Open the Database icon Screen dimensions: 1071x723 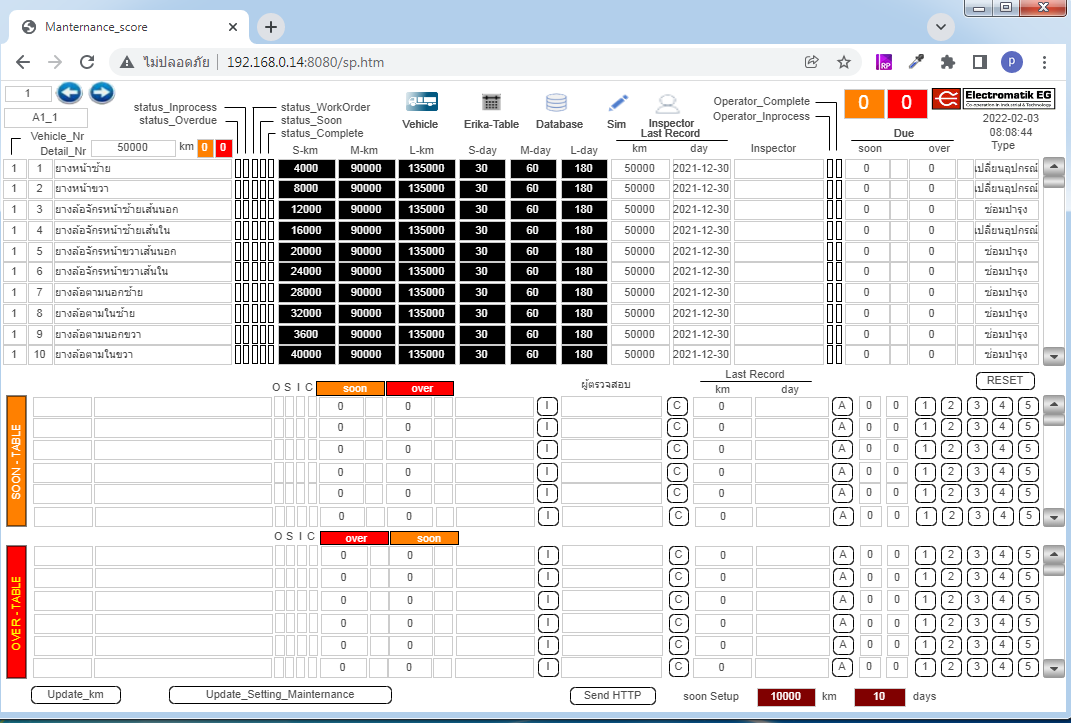[x=557, y=102]
